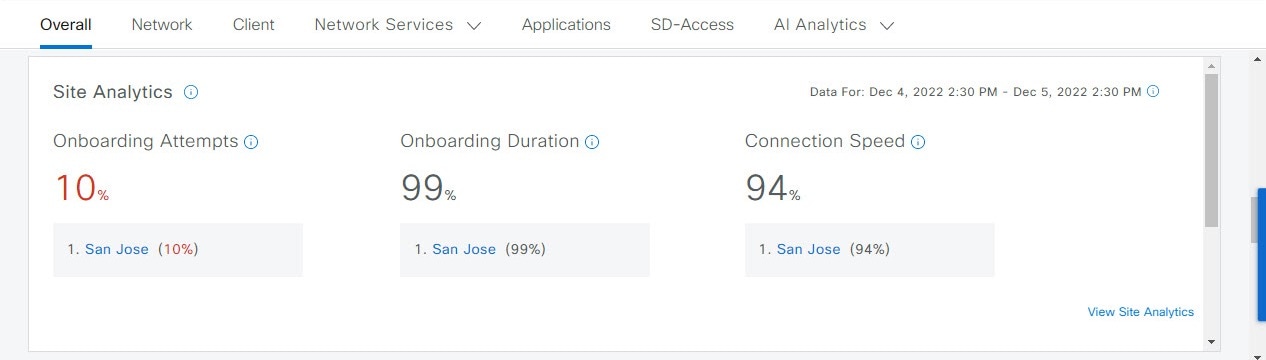Go to the Applications tab
This screenshot has height=360, width=1266.
566,25
